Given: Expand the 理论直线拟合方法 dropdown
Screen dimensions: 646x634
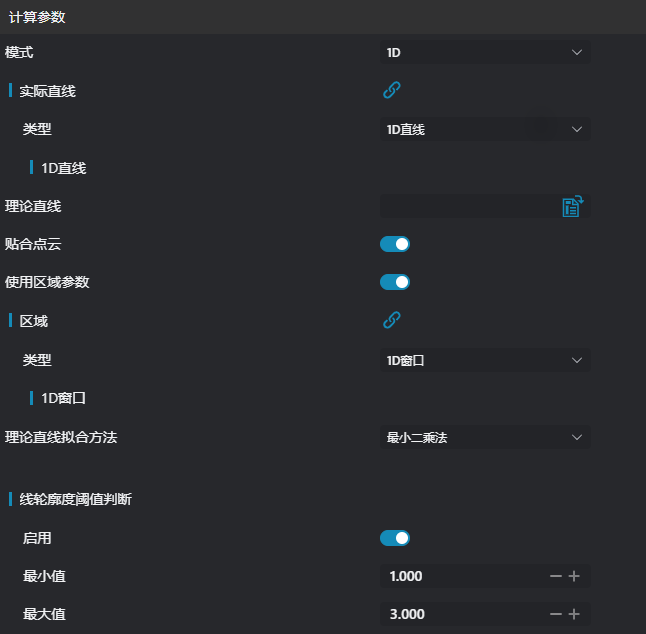Looking at the screenshot, I should (484, 437).
